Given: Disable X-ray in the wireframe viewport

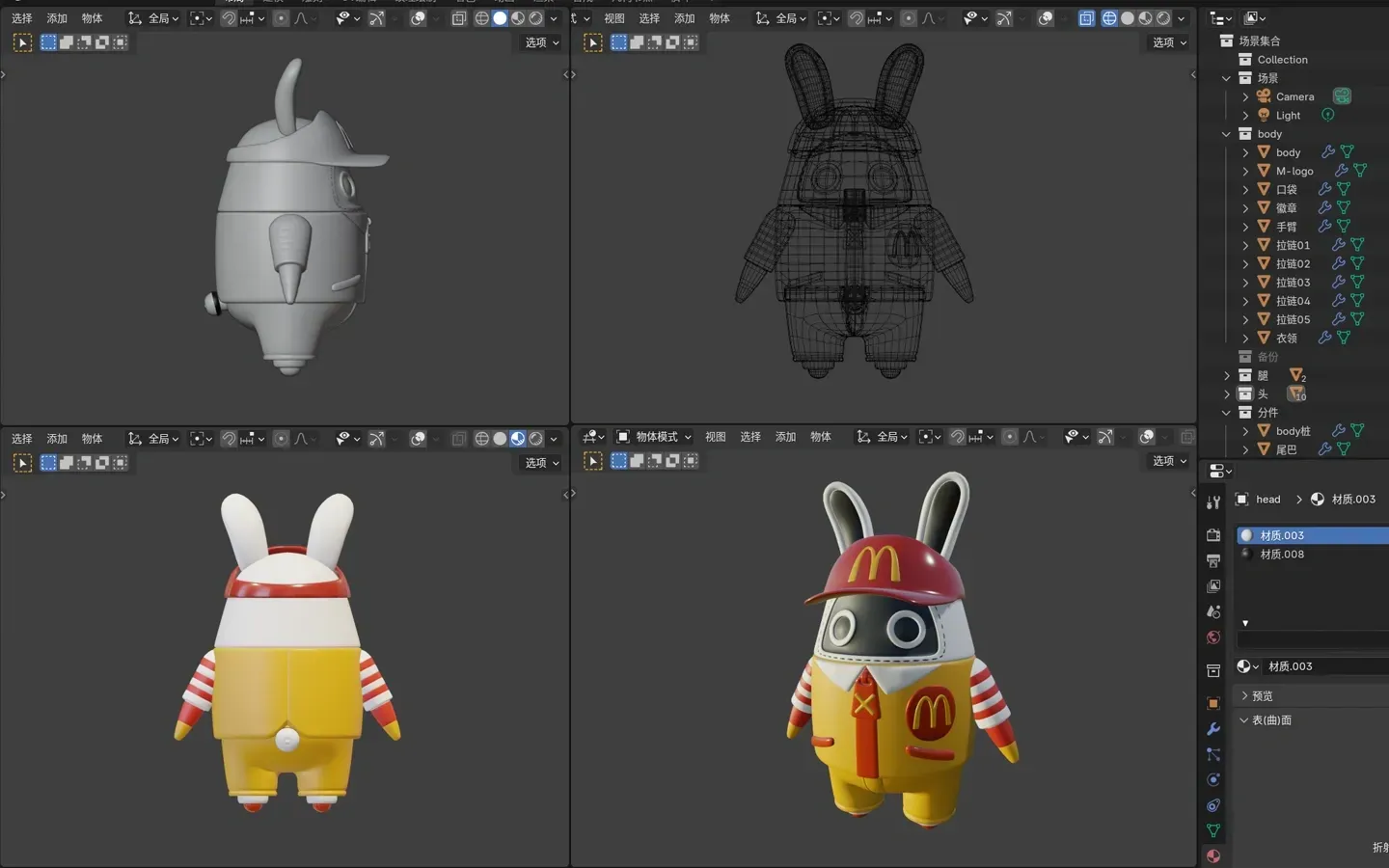Looking at the screenshot, I should click(1086, 18).
